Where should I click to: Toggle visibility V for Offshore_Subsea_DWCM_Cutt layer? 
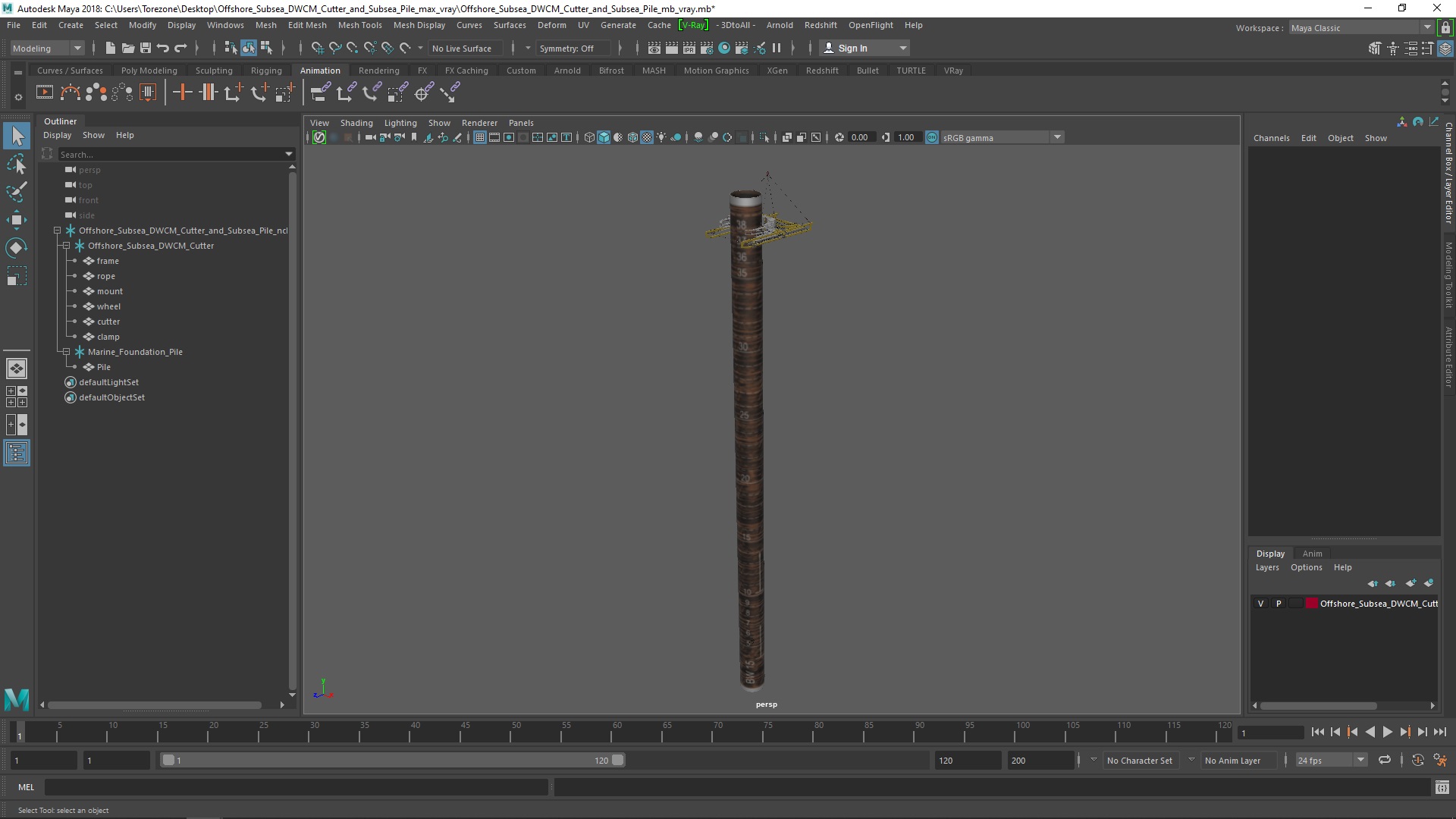tap(1261, 602)
